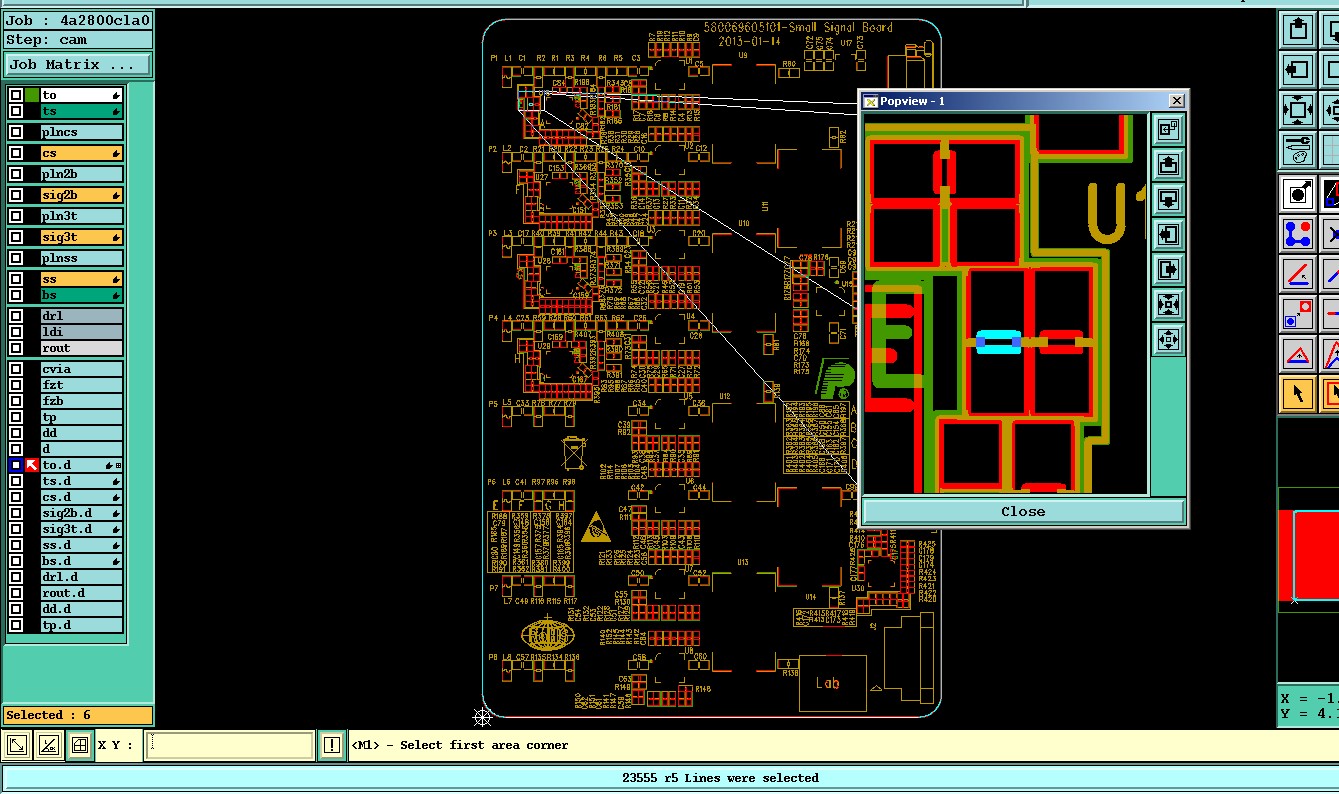Open the Job Matrix button
The width and height of the screenshot is (1339, 794).
[78, 64]
